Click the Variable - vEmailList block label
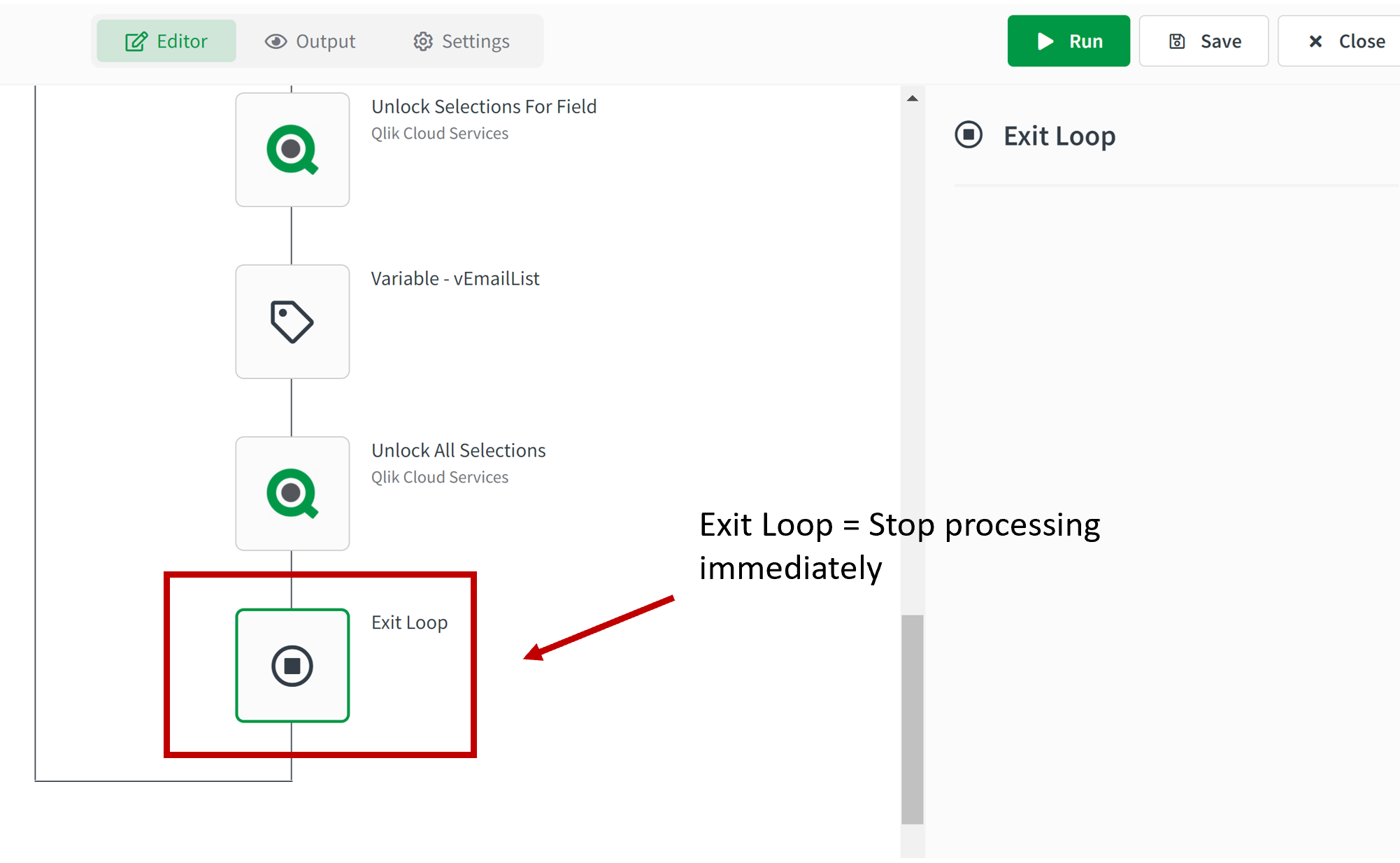This screenshot has height=863, width=1400. point(455,278)
